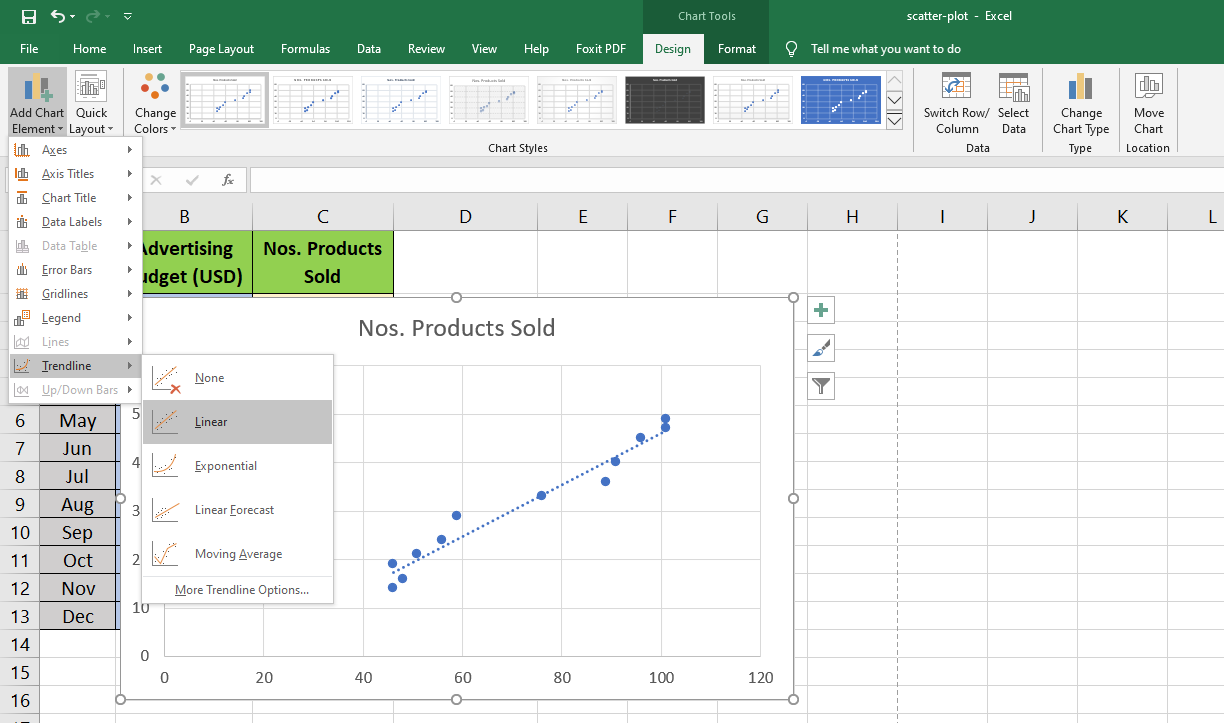1224x723 pixels.
Task: Expand the Chart Styles gallery
Action: [894, 121]
